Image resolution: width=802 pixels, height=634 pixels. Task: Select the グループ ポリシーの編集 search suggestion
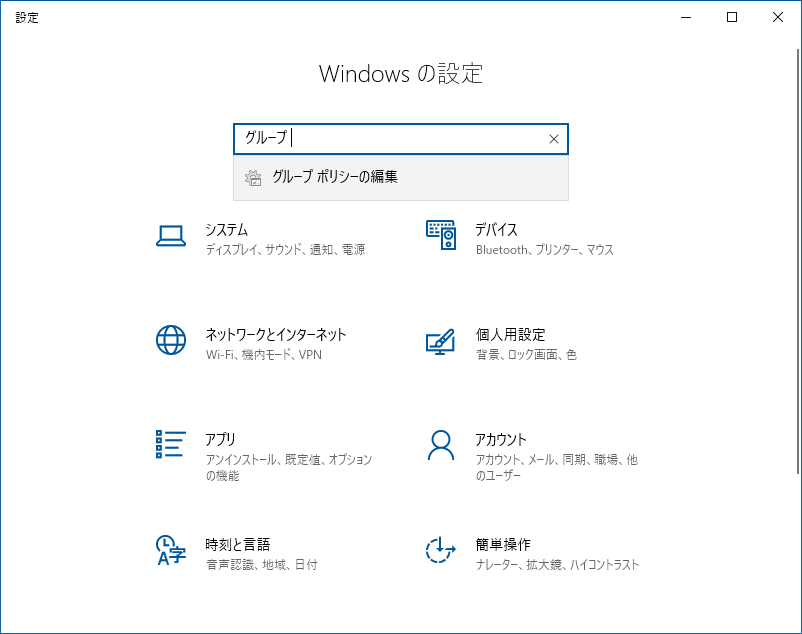pos(333,178)
